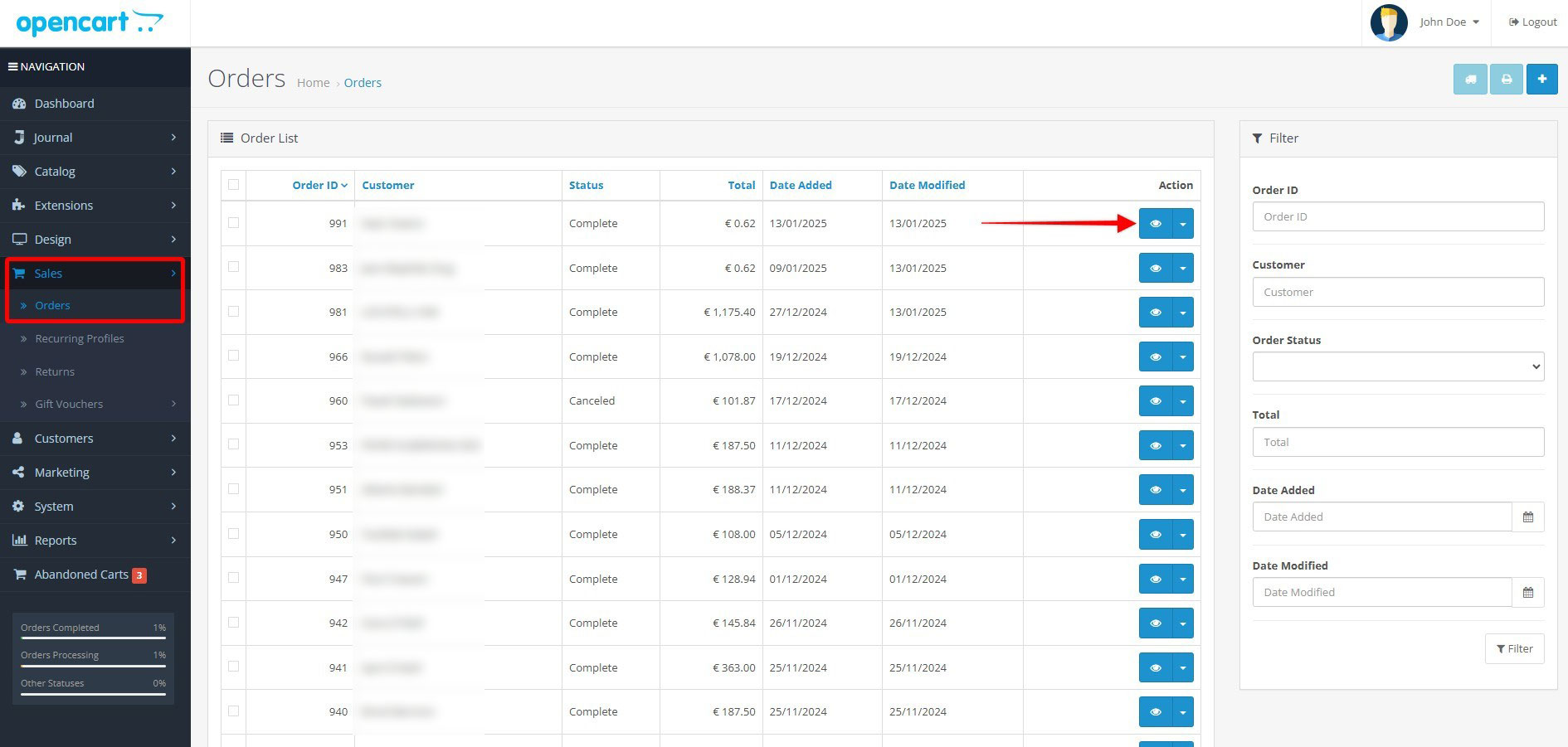View order 953 with the eye button
This screenshot has width=1568, height=747.
point(1156,445)
